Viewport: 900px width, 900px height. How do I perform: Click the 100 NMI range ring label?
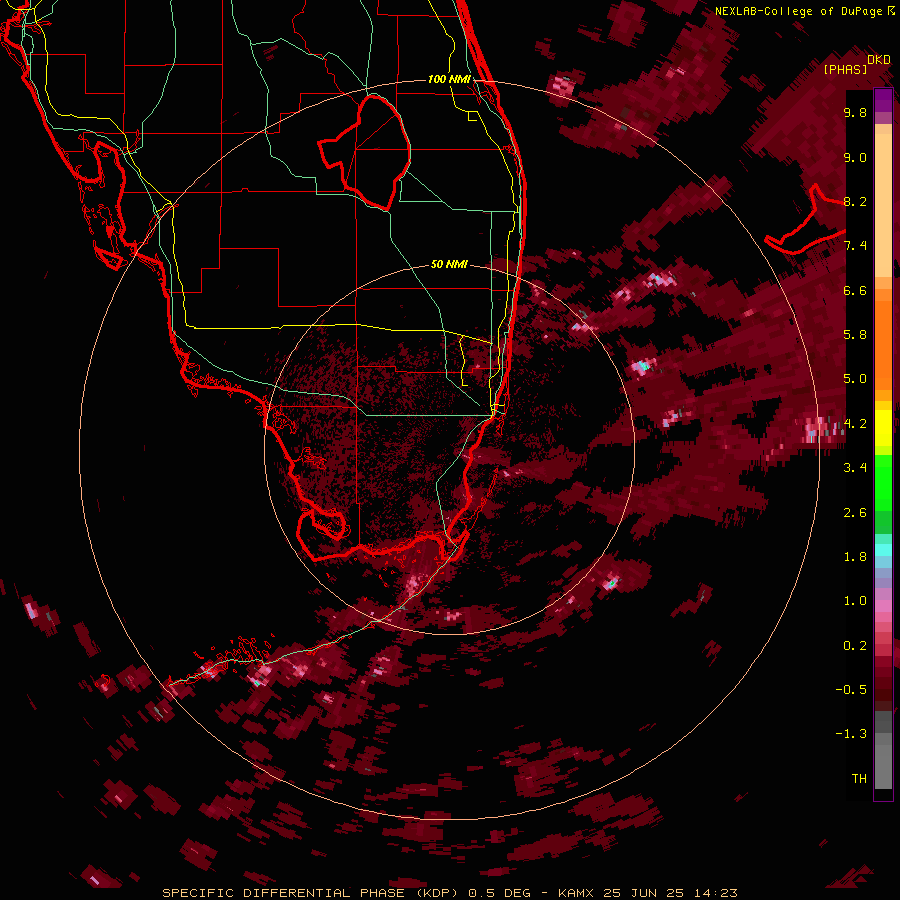[x=449, y=79]
